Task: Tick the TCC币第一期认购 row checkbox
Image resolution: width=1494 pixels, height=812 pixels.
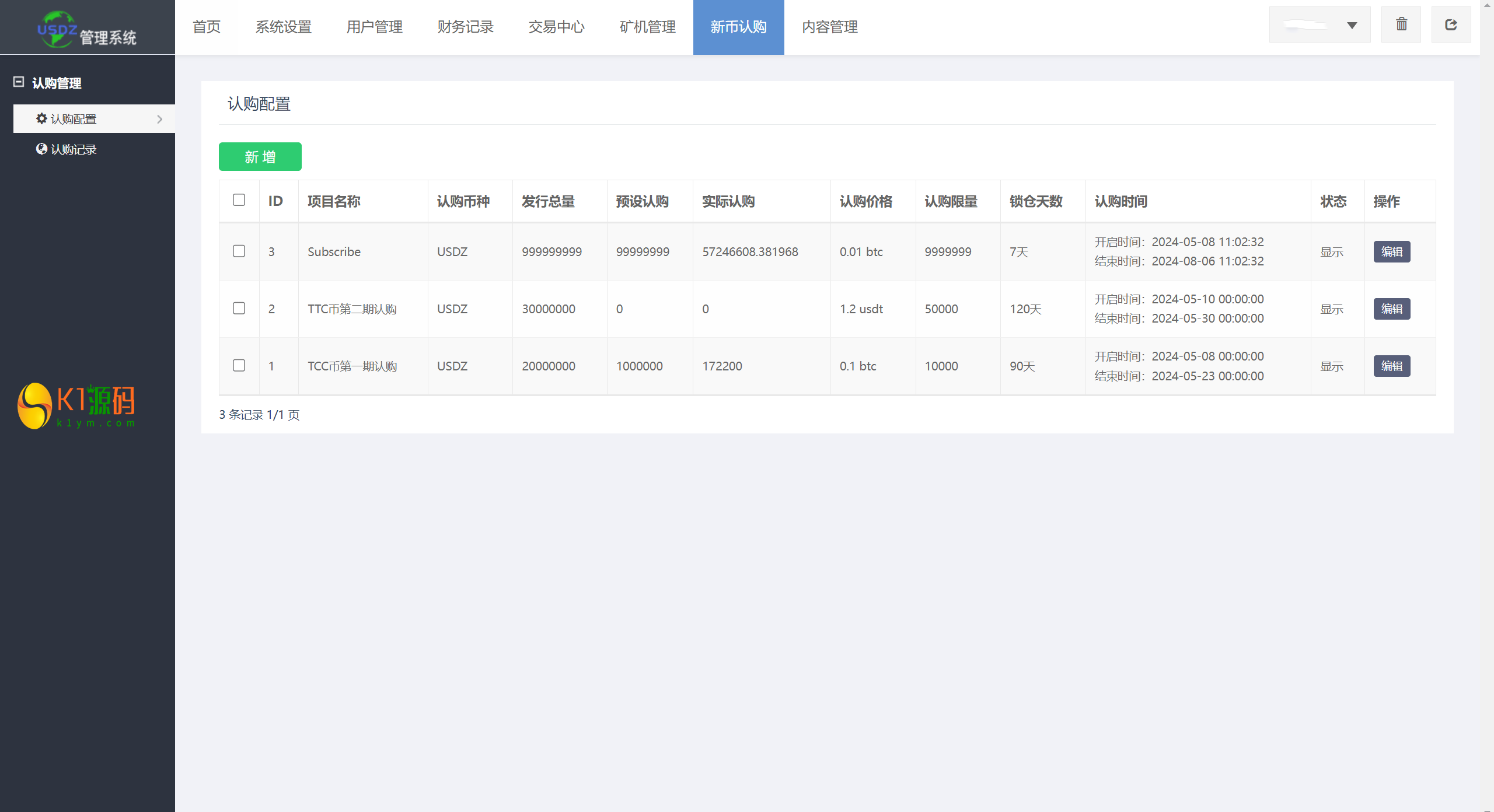Action: 239,365
